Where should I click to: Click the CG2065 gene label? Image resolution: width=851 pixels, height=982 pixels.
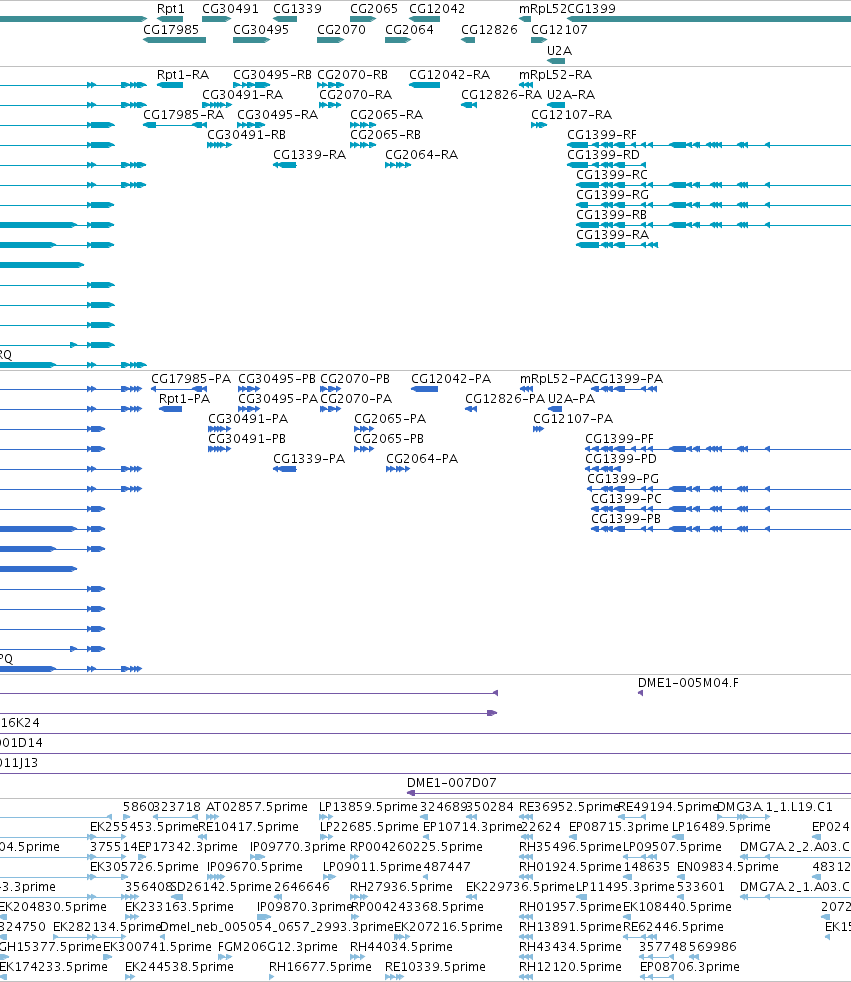(373, 9)
